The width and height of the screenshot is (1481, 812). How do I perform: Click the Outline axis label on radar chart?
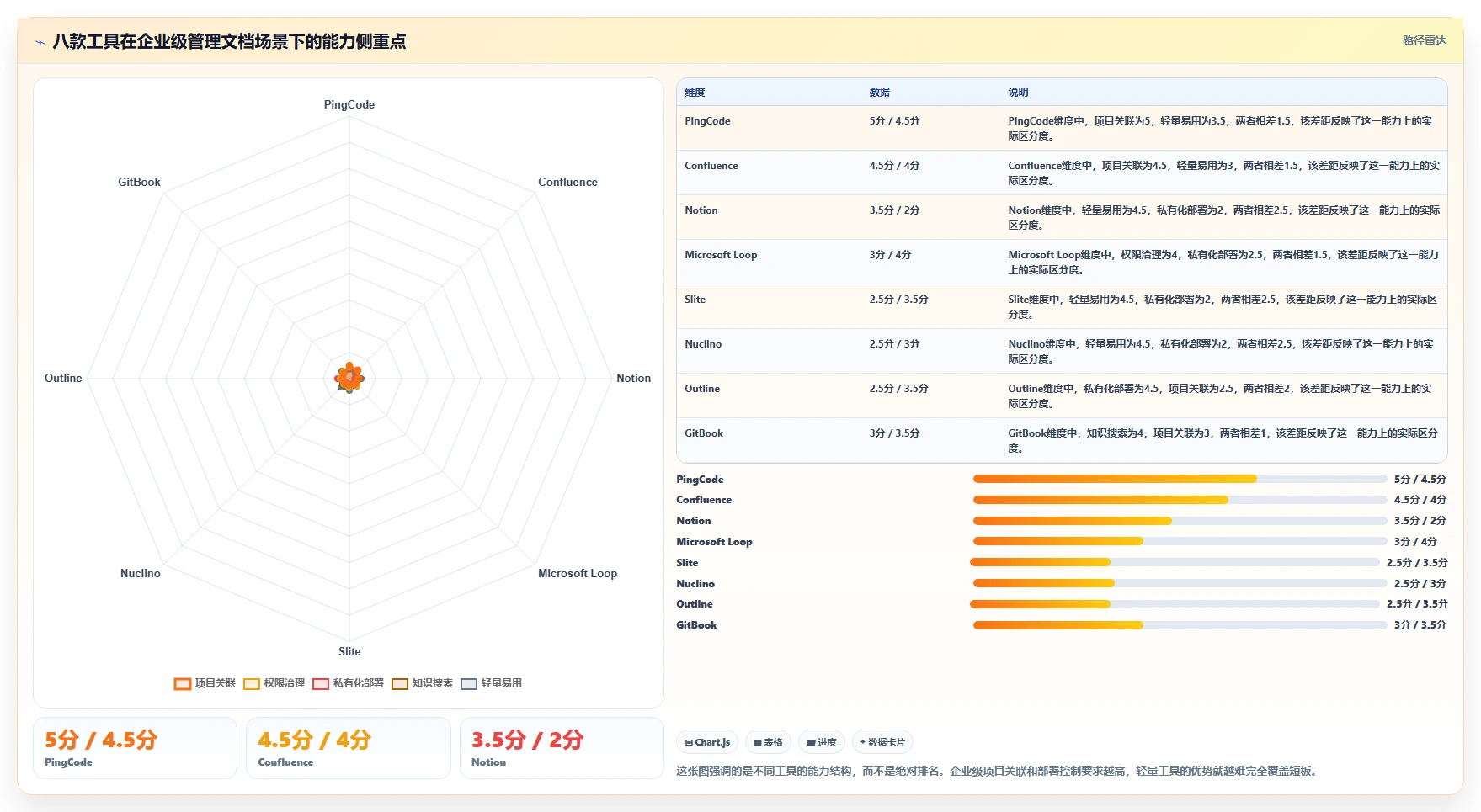(x=63, y=379)
